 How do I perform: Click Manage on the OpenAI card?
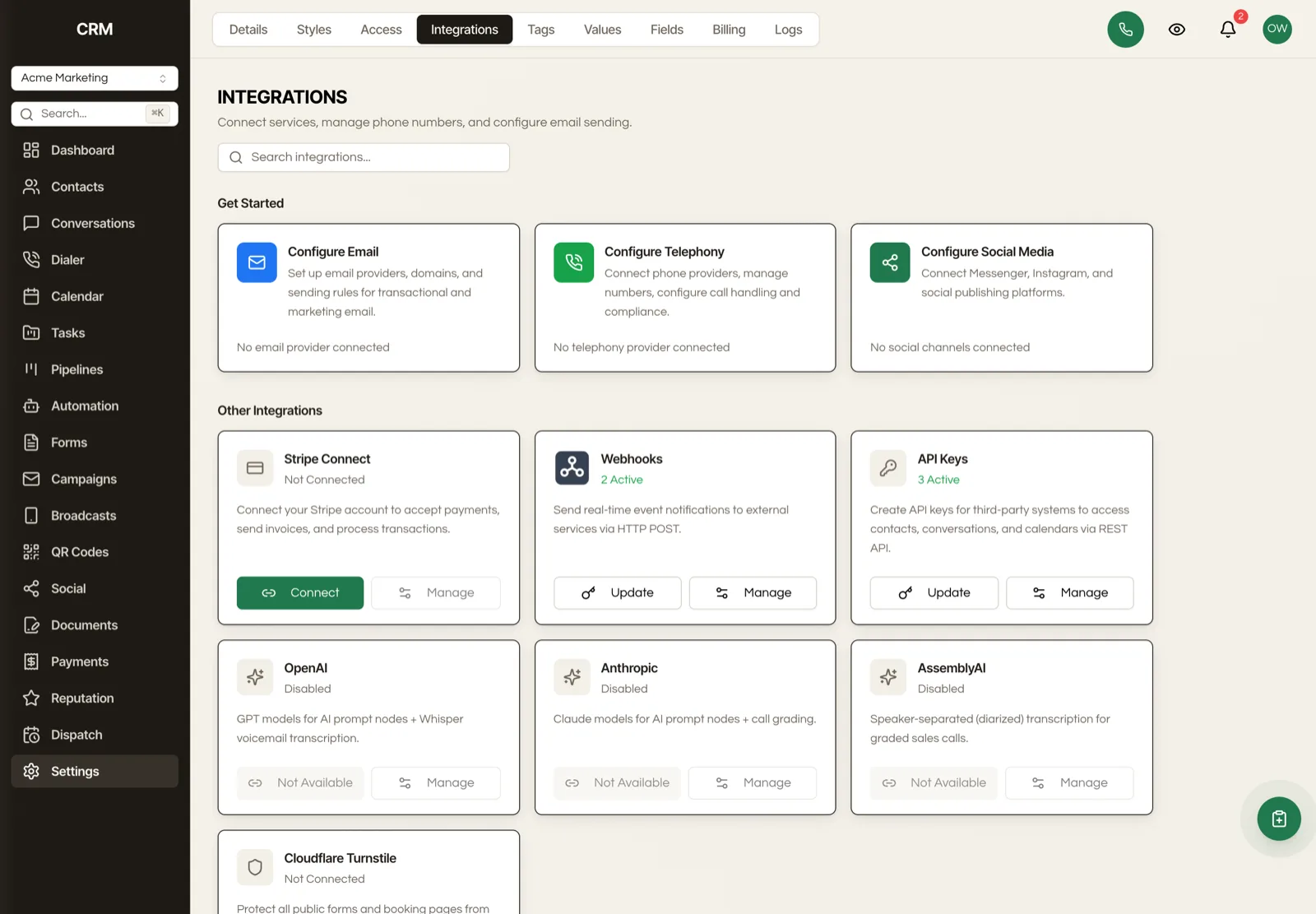click(436, 783)
